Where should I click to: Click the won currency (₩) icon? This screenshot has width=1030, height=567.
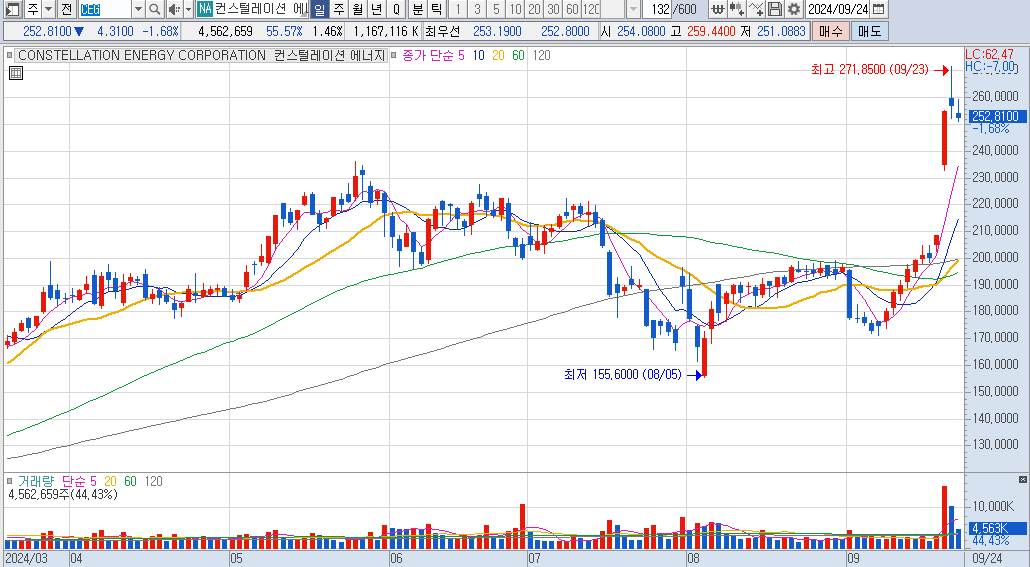[x=718, y=9]
